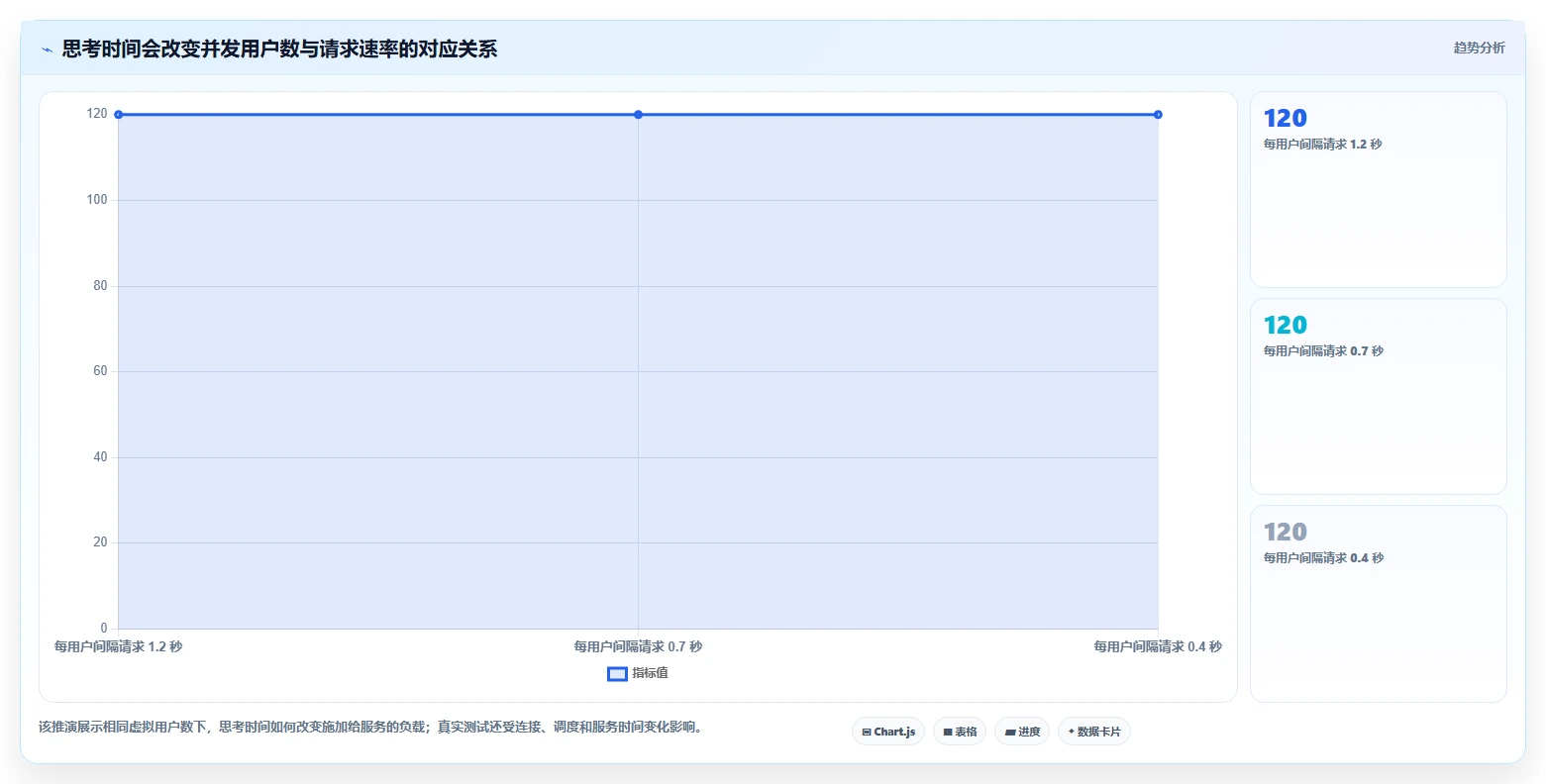Click the lightning icon beside the title
The width and height of the screenshot is (1546, 784).
coord(47,49)
